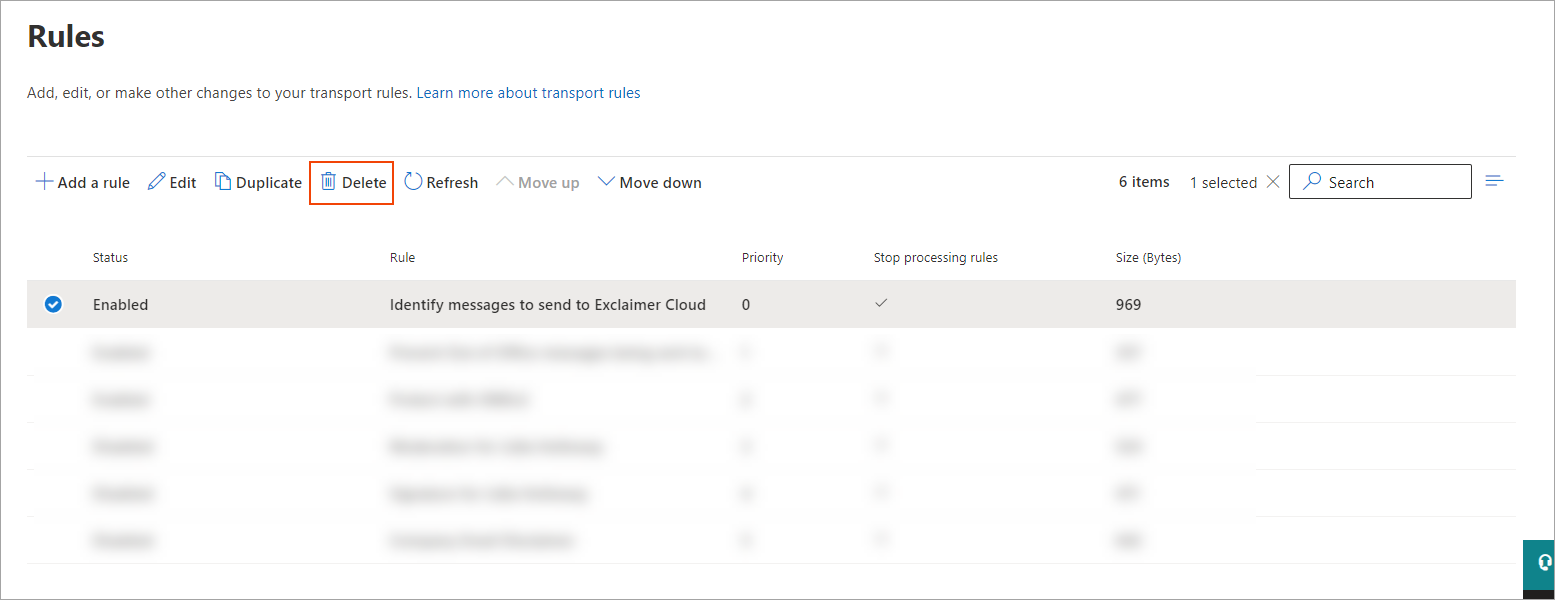The width and height of the screenshot is (1555, 600).
Task: Uncheck the selected Exclaimer Cloud rule checkbox
Action: click(x=54, y=305)
